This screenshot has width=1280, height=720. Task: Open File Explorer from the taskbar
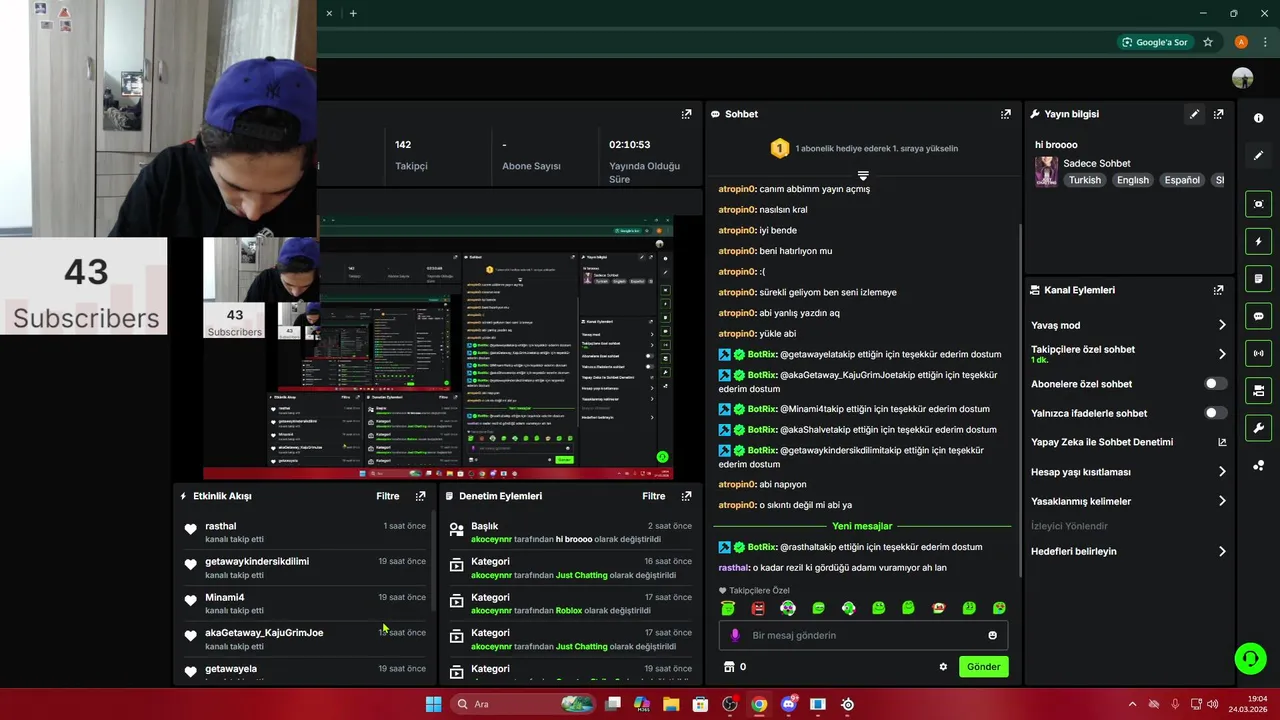(x=671, y=704)
